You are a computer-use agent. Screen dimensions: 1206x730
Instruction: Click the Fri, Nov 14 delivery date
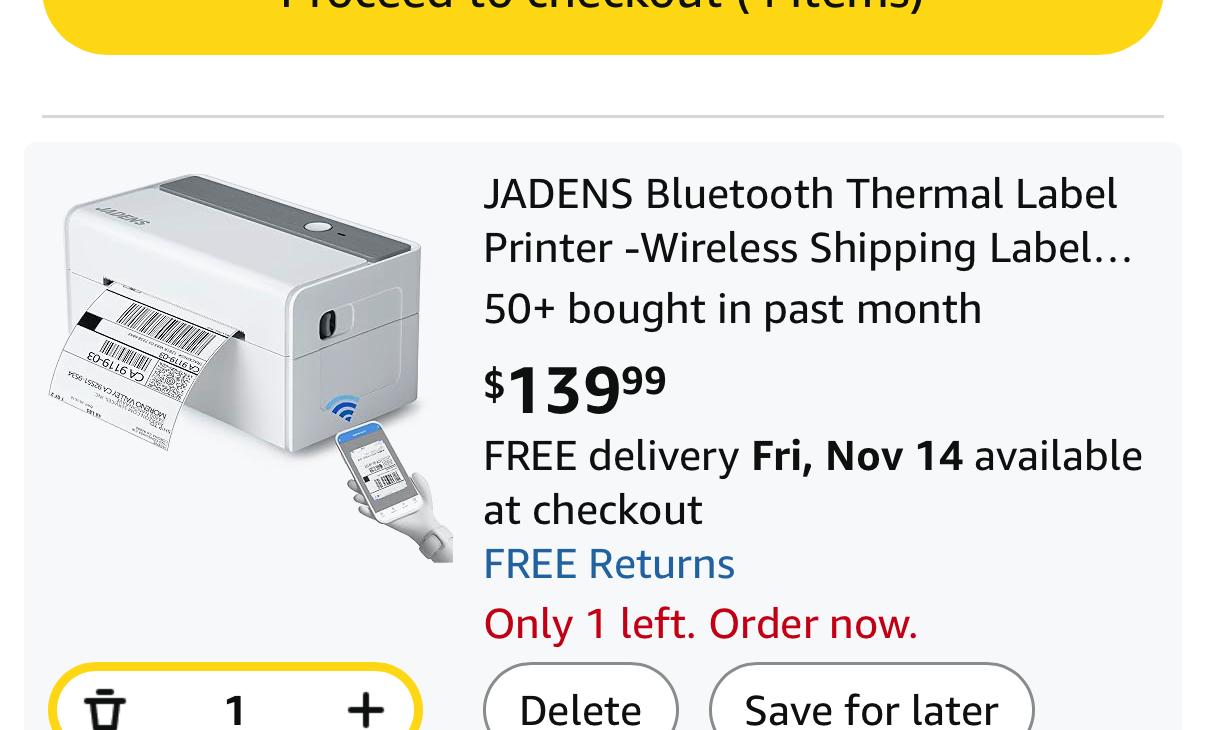(857, 456)
